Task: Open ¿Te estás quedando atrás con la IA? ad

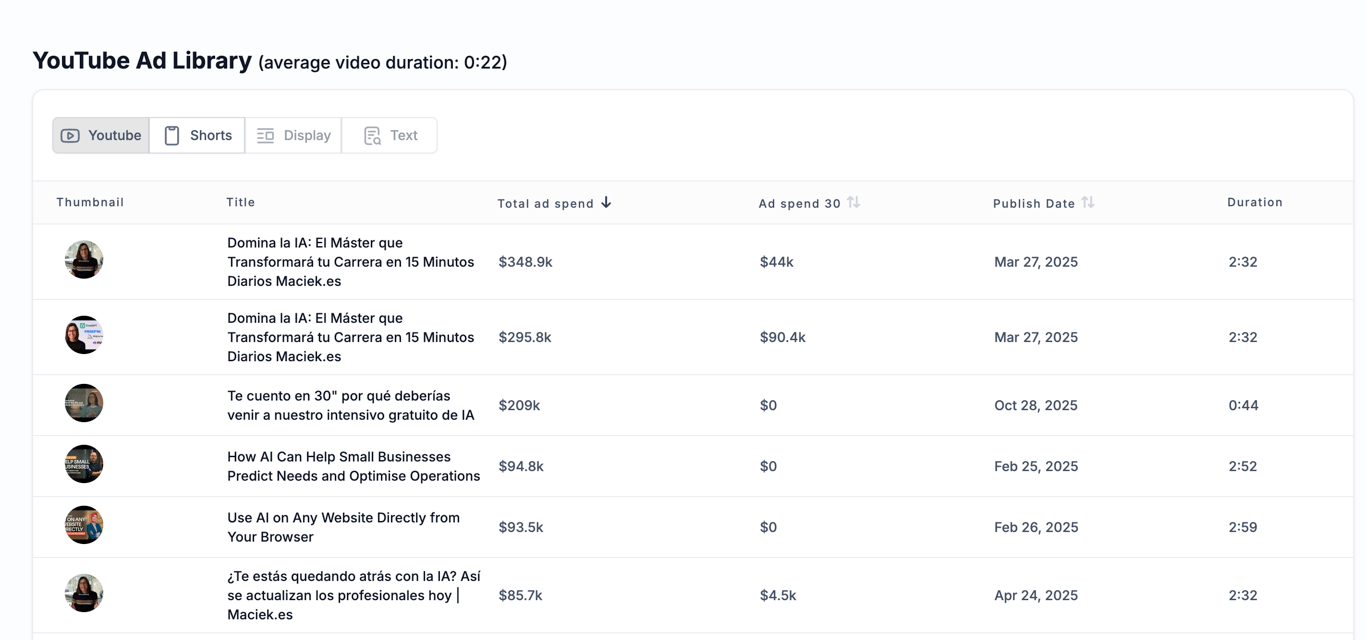Action: click(353, 595)
